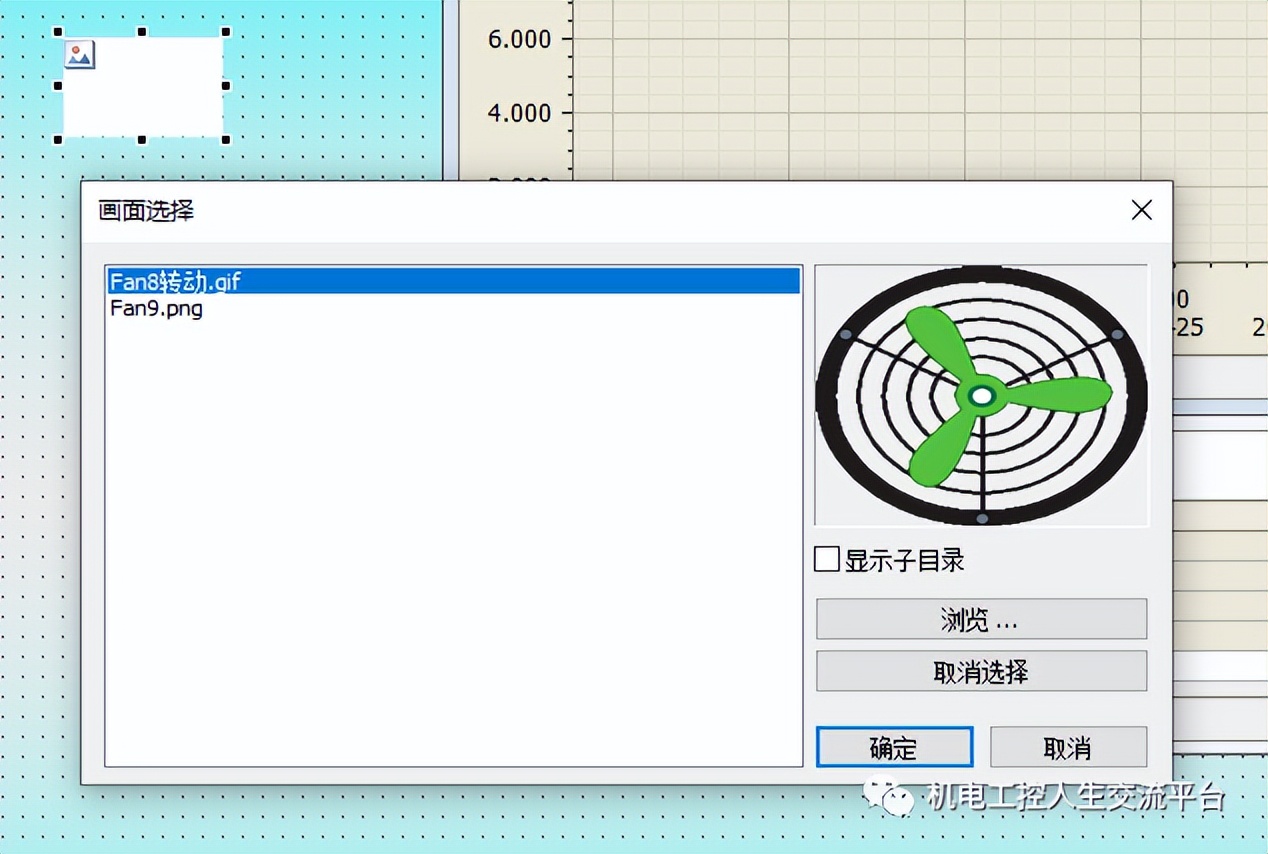Click the fan preview image thumbnail
The image size is (1268, 854).
click(982, 394)
